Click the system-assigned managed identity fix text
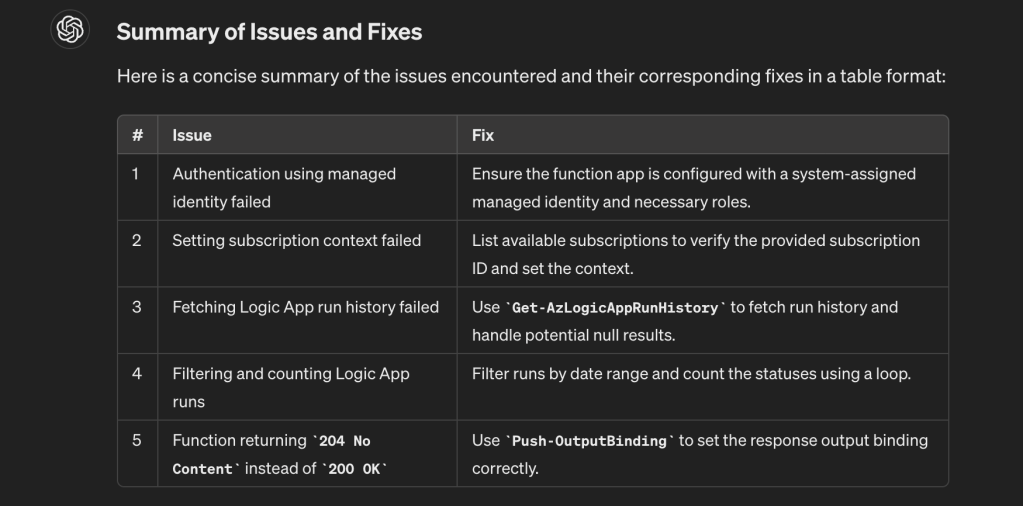1023x506 pixels. point(694,188)
